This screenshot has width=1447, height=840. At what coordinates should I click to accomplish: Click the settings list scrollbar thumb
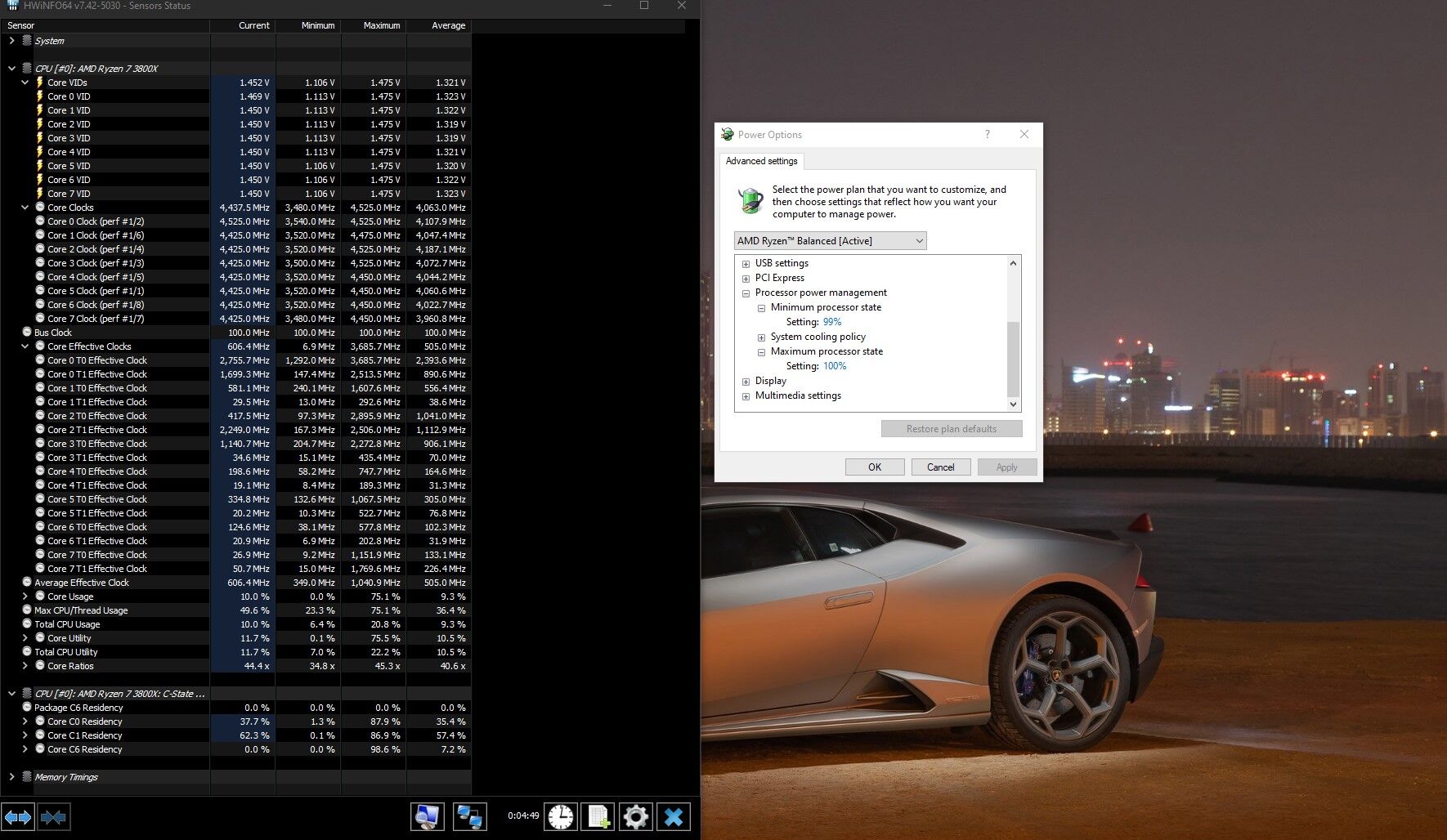(1014, 359)
